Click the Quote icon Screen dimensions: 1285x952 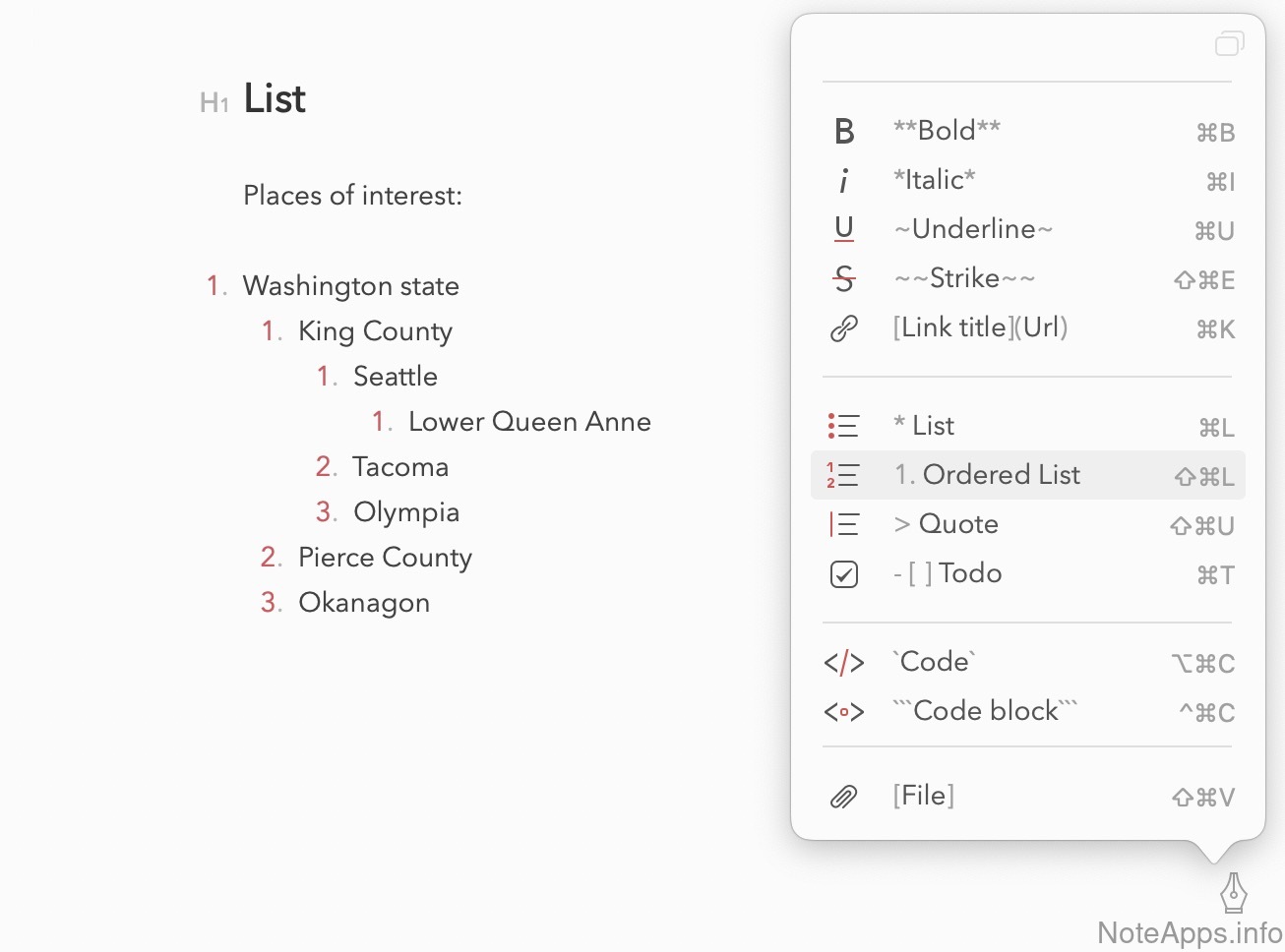(844, 524)
